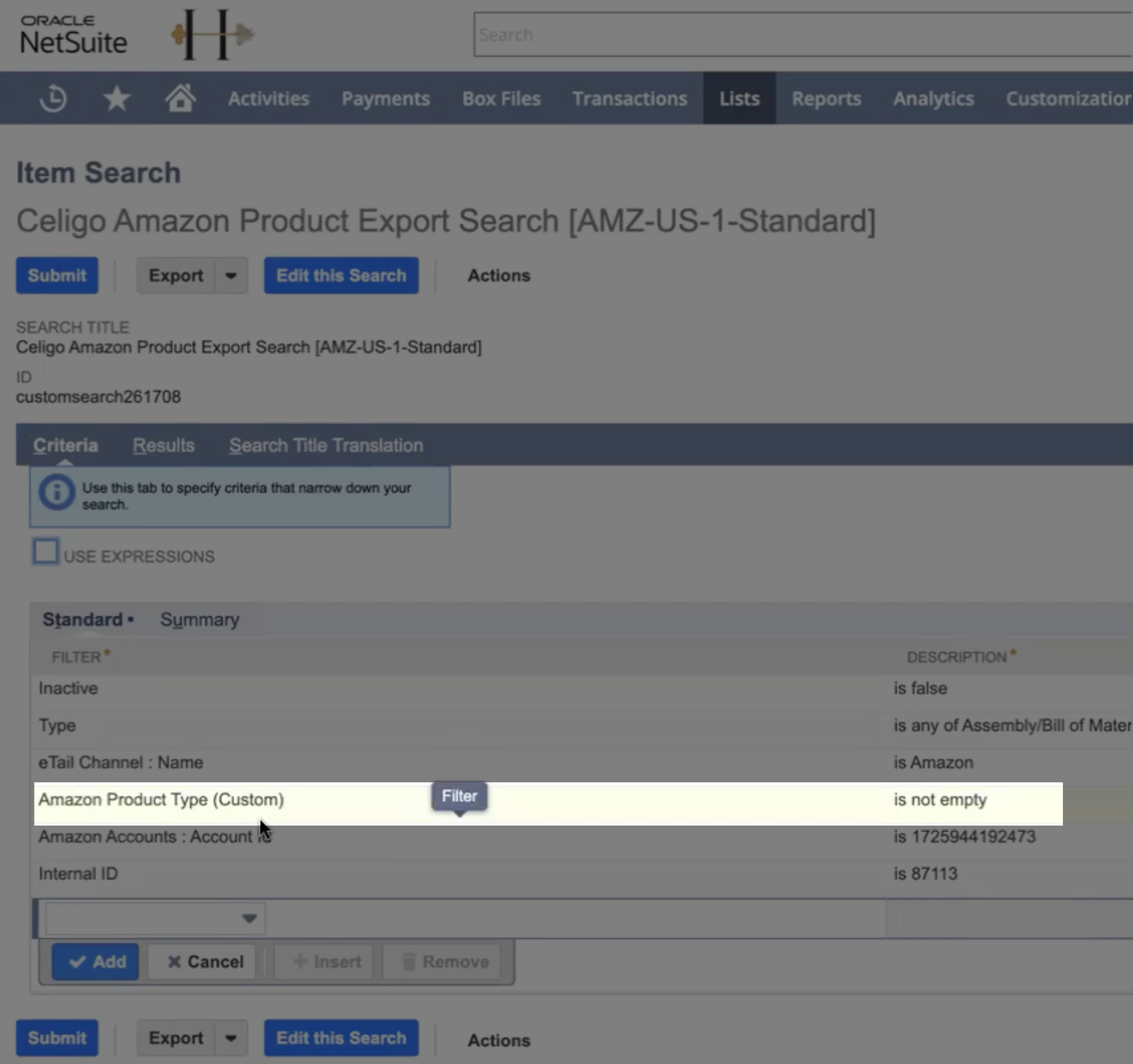Screen dimensions: 1133x1064
Task: Click the 'is any of Assembly/Bill' description cell
Action: pos(1012,725)
